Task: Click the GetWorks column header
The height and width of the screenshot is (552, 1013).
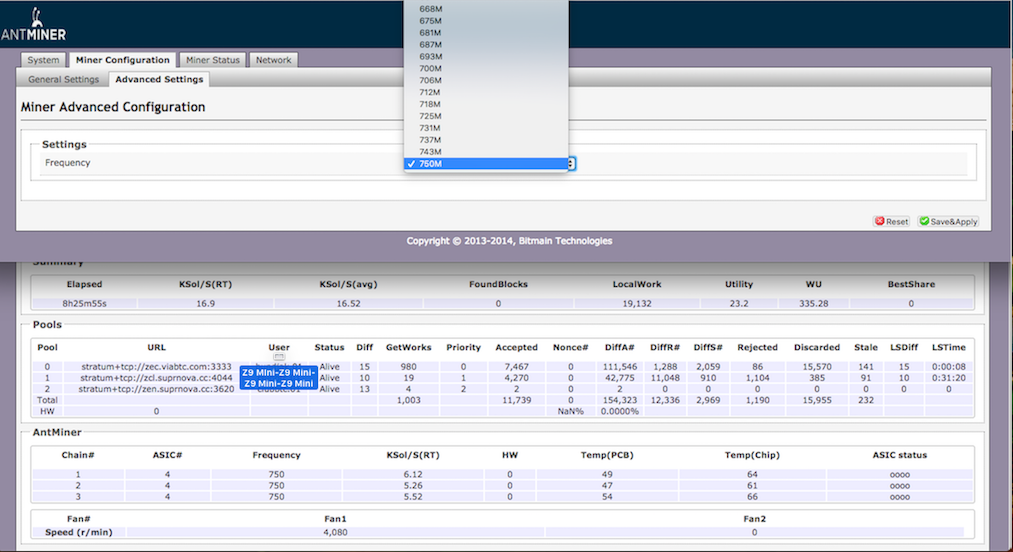Action: click(x=408, y=347)
